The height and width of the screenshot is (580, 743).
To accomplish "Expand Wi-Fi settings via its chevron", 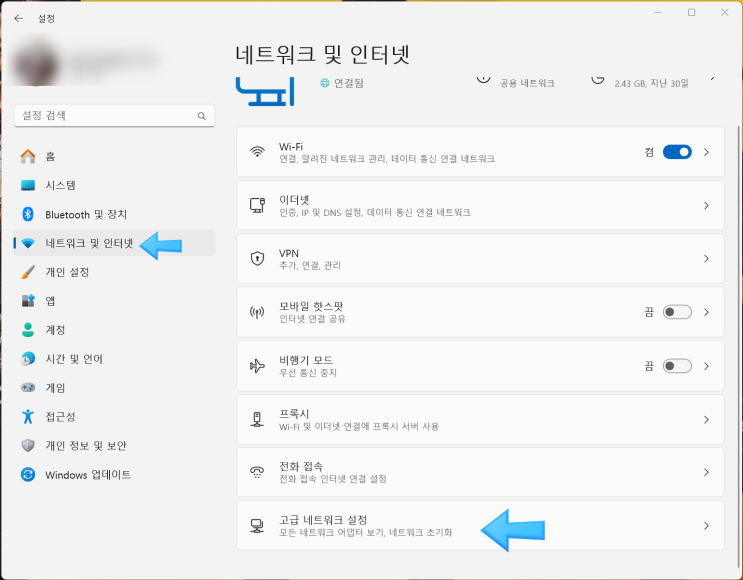I will (707, 152).
